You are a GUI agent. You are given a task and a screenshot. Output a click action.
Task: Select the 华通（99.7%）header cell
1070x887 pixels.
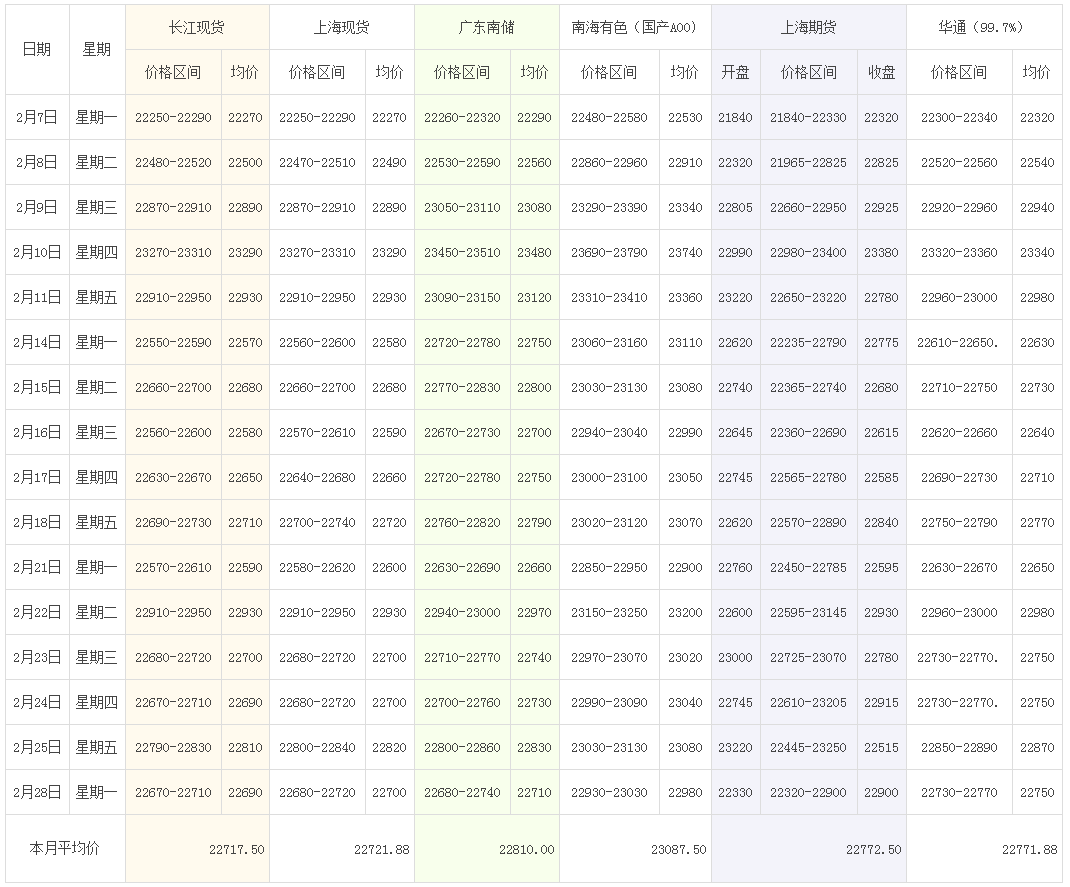coord(984,28)
